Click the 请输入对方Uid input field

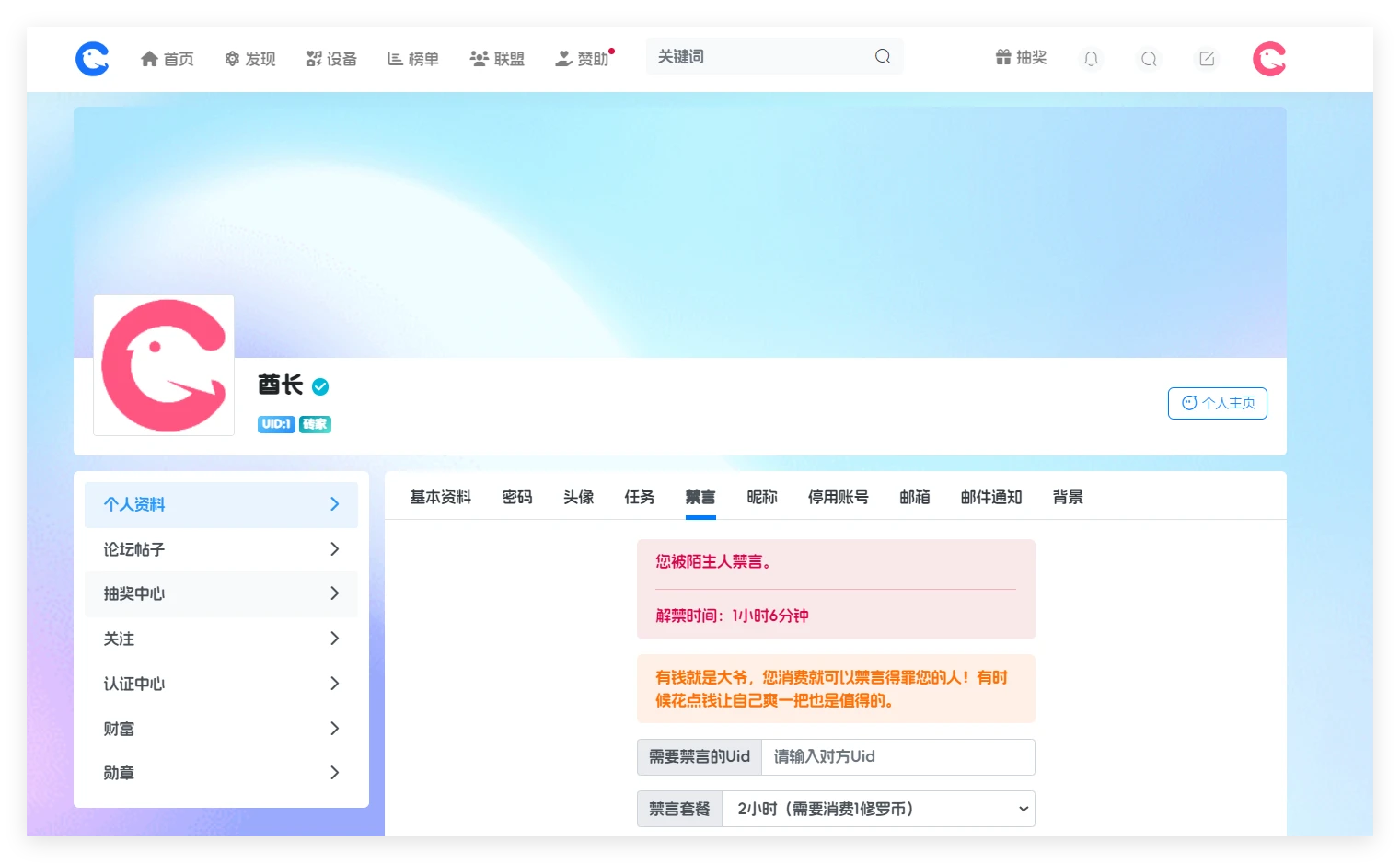tap(897, 757)
